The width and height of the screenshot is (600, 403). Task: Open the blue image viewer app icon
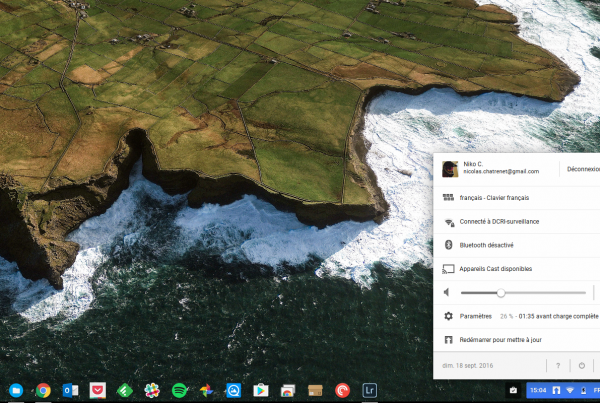click(x=233, y=390)
